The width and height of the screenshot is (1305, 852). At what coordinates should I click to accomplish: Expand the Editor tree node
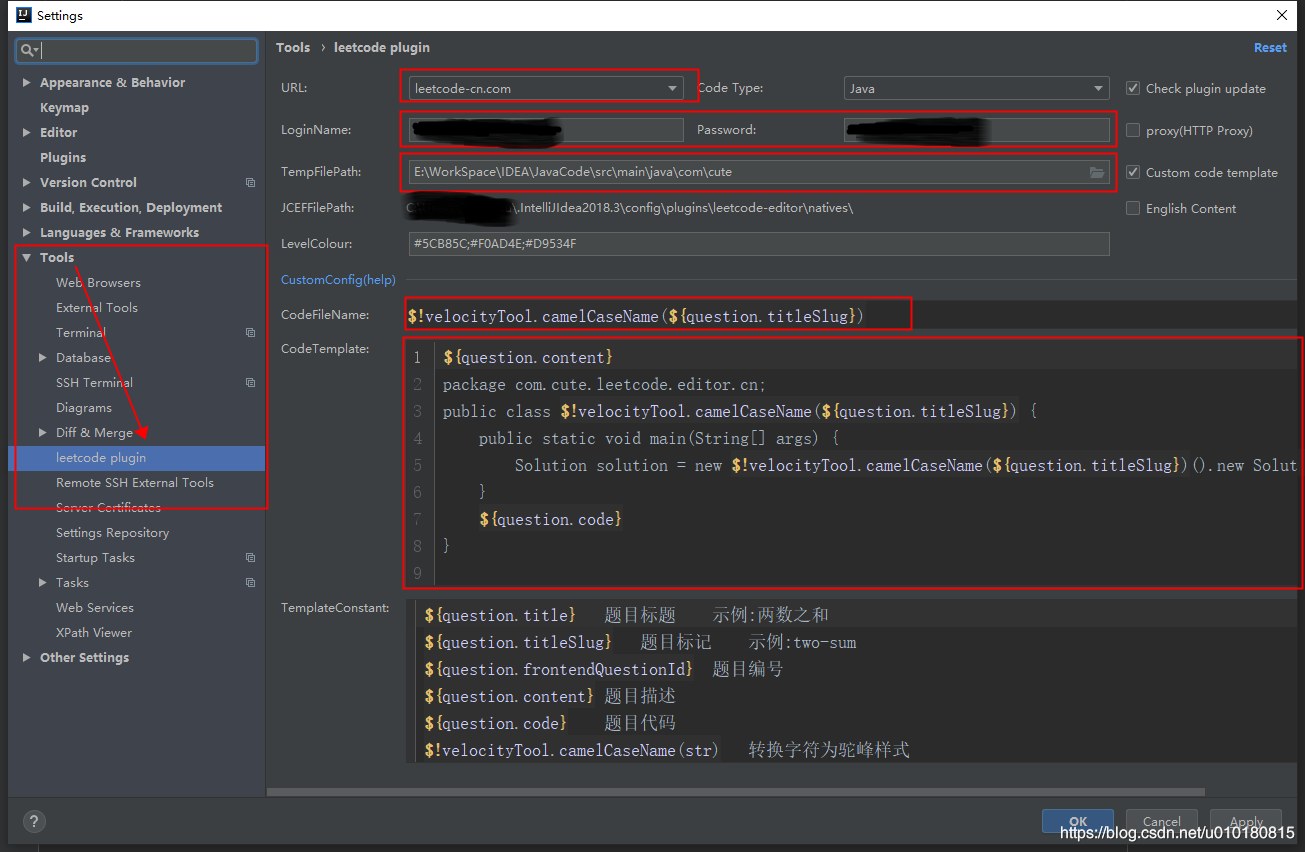click(x=27, y=131)
